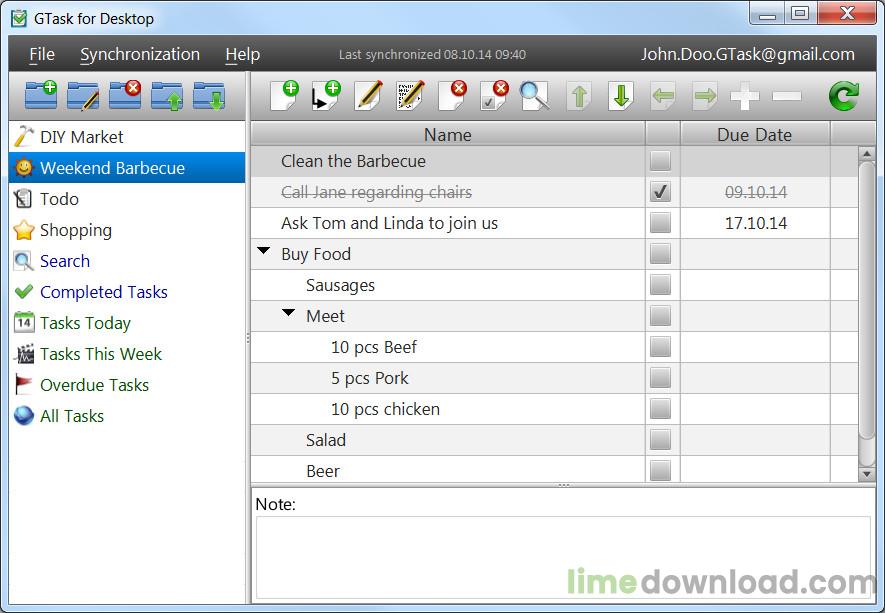
Task: Select the Beer task row
Action: (x=554, y=470)
